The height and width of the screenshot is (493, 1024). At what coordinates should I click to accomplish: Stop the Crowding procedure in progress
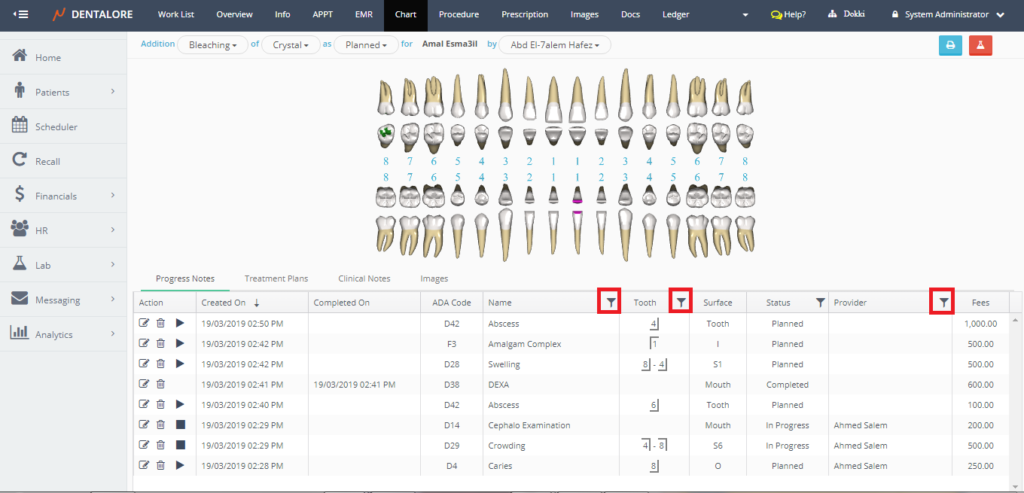pyautogui.click(x=180, y=445)
